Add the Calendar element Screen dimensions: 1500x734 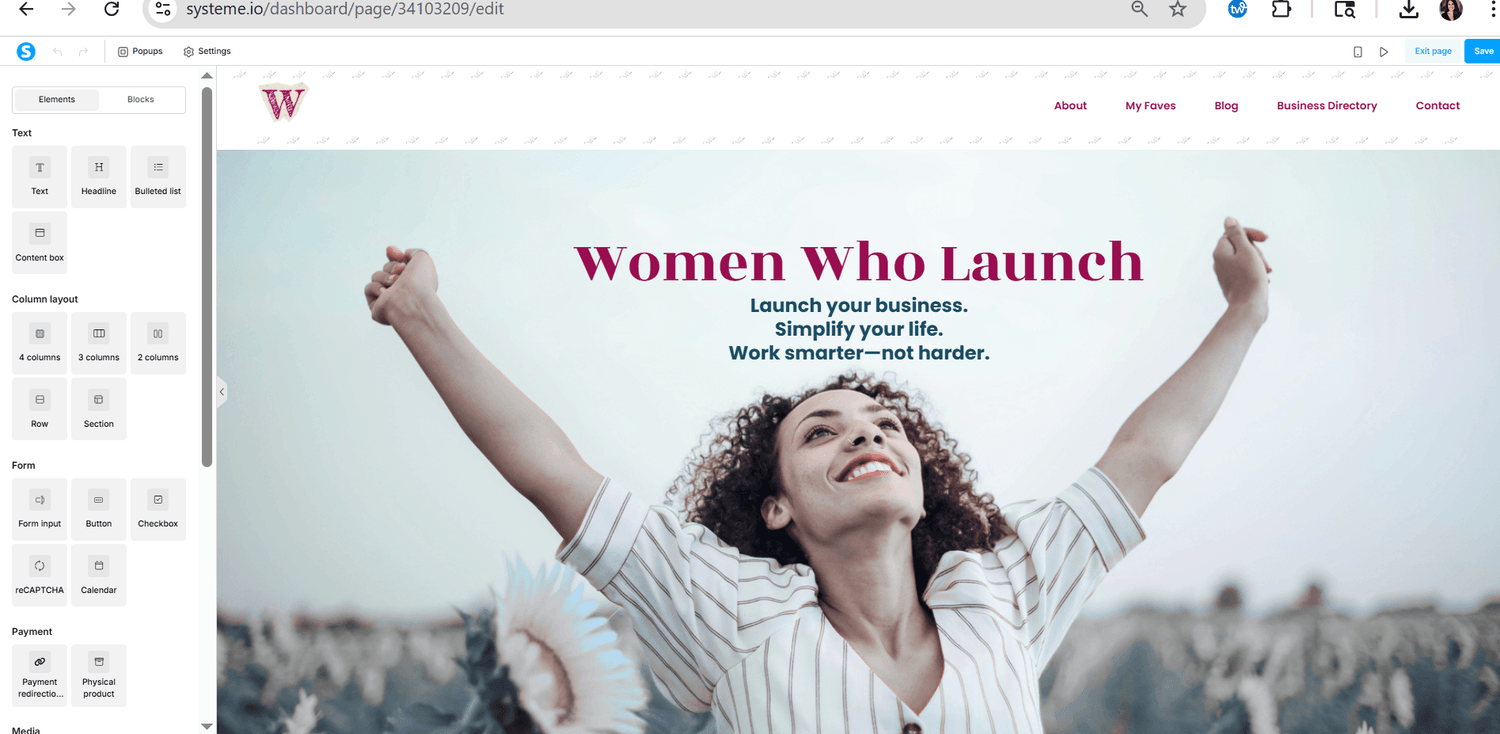pos(99,575)
